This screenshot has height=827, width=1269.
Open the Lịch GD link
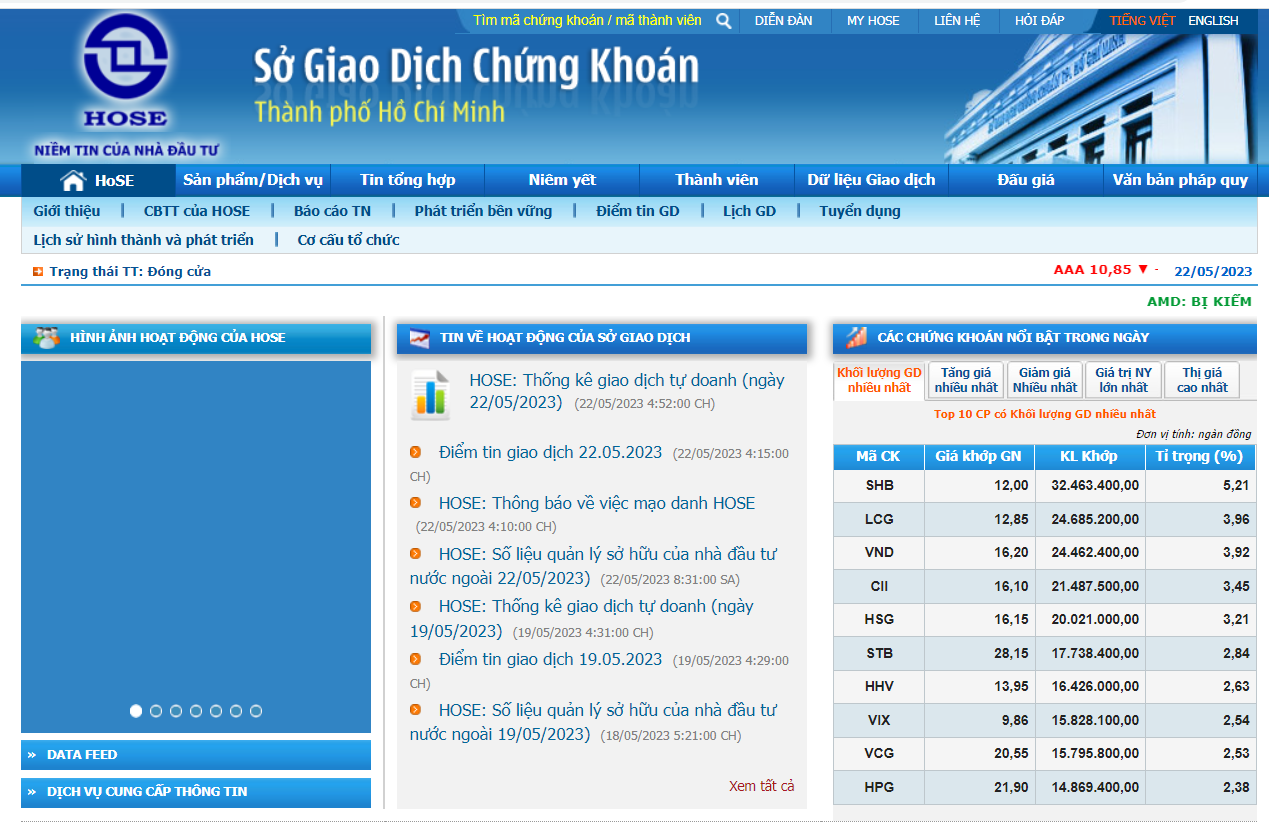click(x=749, y=211)
